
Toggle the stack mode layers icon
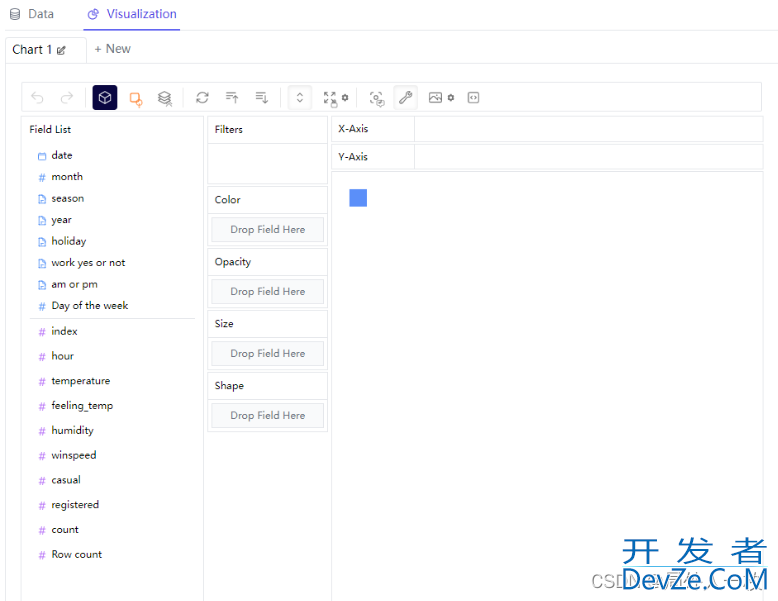coord(165,98)
